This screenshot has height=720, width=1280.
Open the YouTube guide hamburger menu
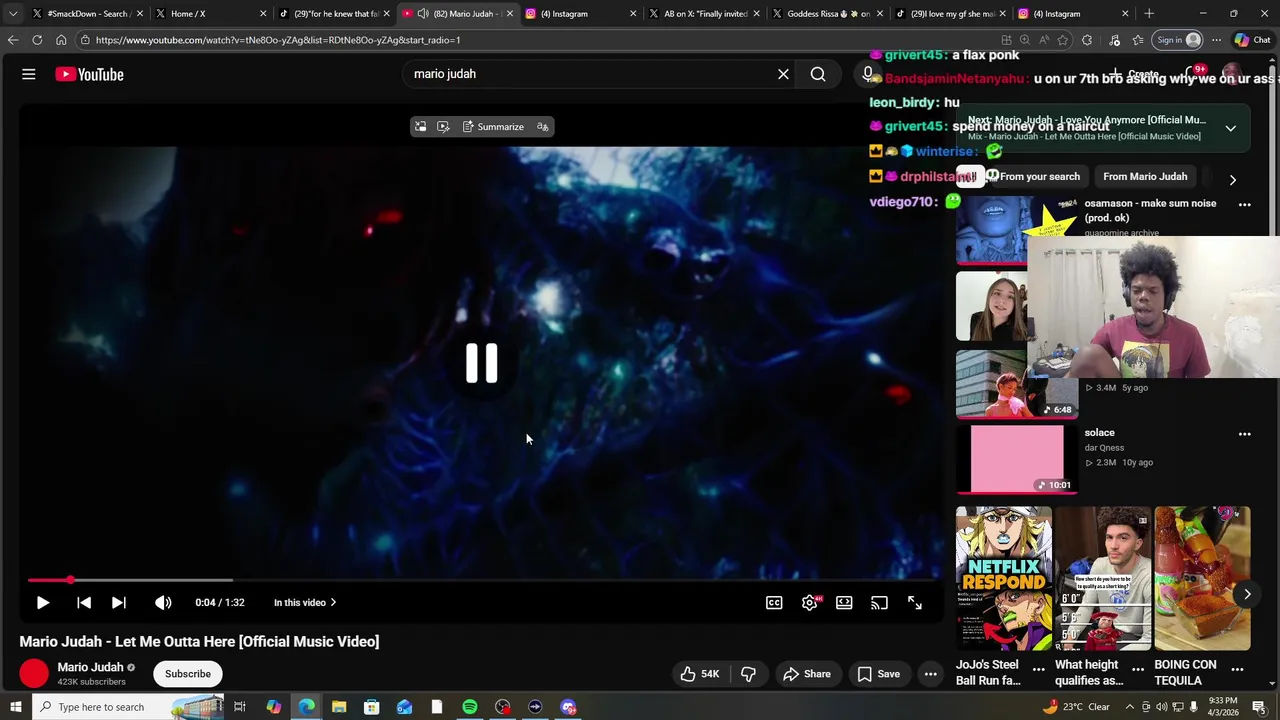[29, 74]
